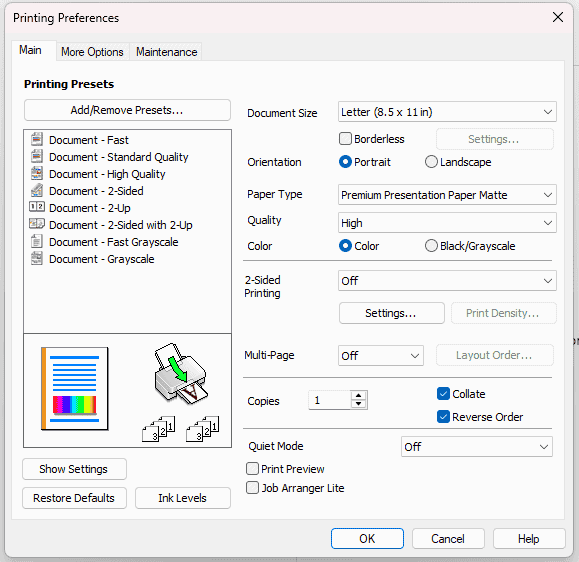Decrease copies with the down arrow
The image size is (579, 562).
tap(358, 404)
